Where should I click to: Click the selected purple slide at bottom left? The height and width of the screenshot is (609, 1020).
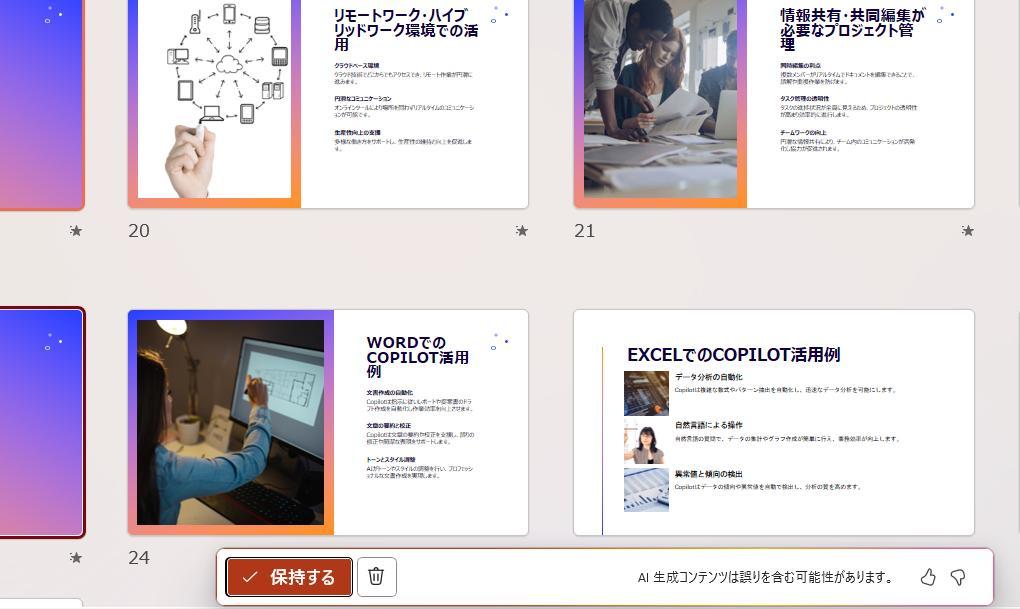tap(40, 422)
